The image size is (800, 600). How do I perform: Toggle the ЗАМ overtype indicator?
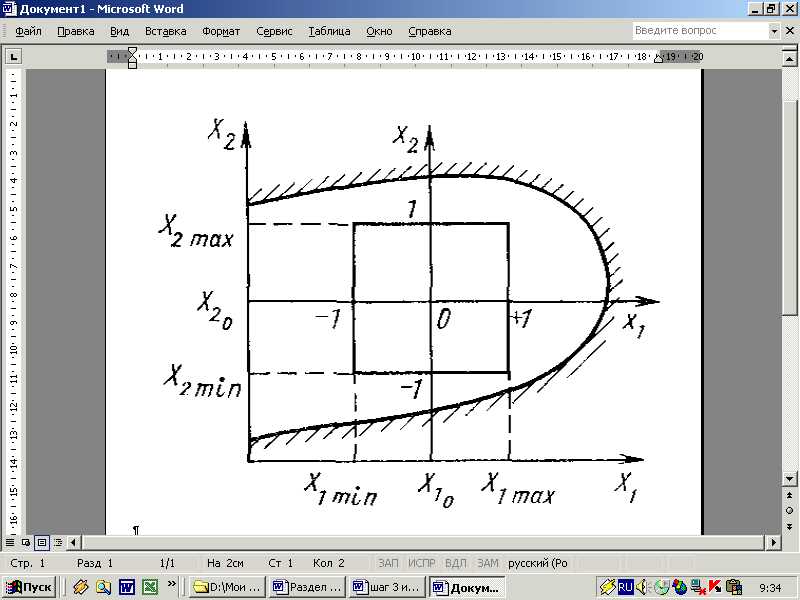[488, 563]
